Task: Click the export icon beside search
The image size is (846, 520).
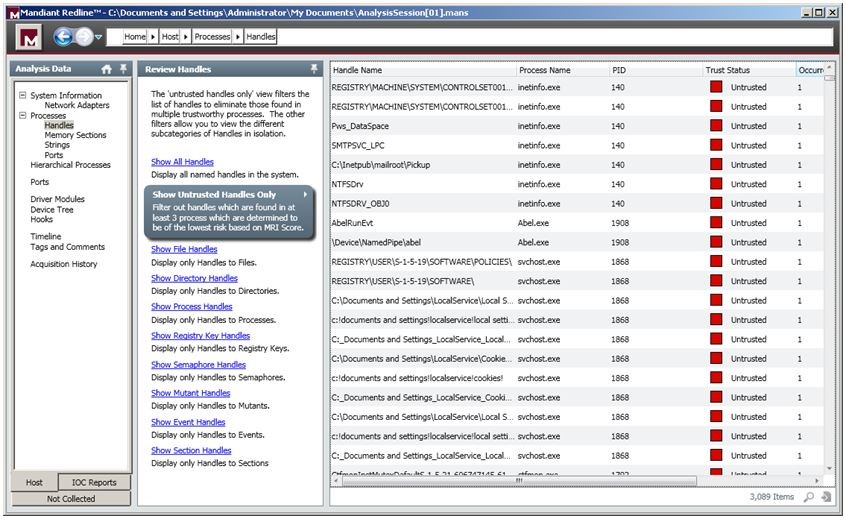Action: tap(826, 497)
